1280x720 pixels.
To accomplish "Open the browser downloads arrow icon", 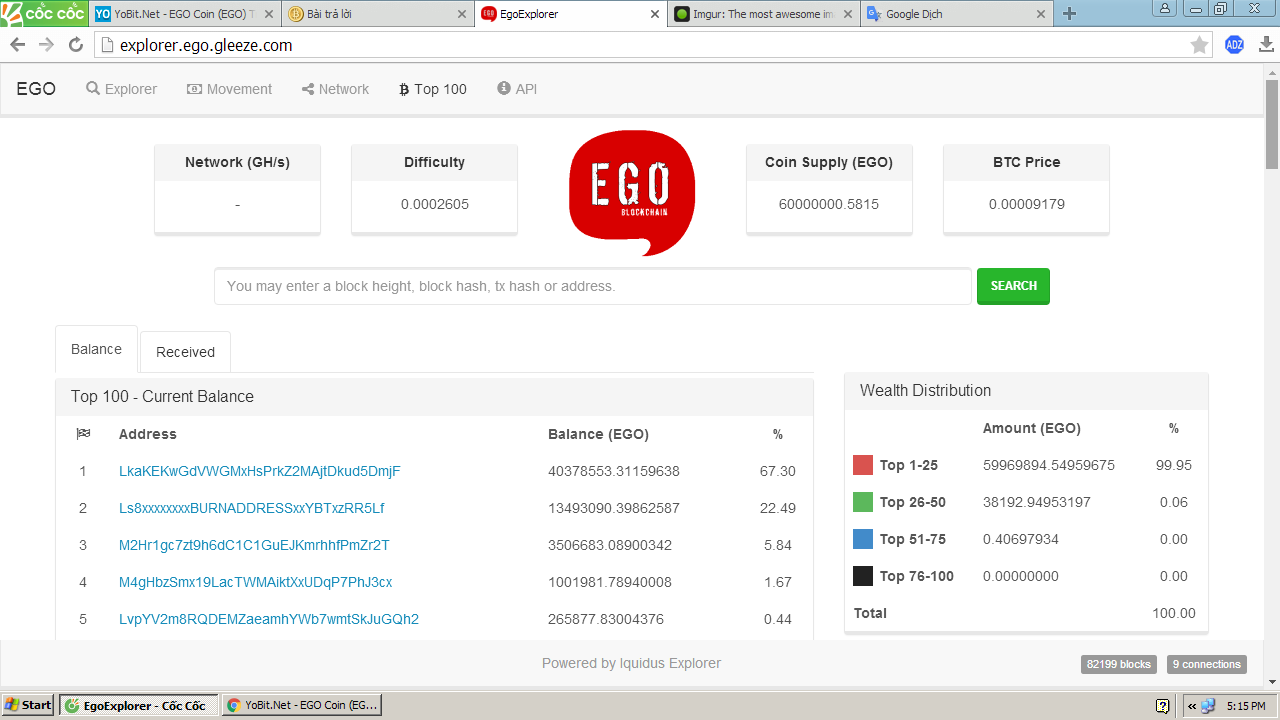I will click(x=1265, y=44).
